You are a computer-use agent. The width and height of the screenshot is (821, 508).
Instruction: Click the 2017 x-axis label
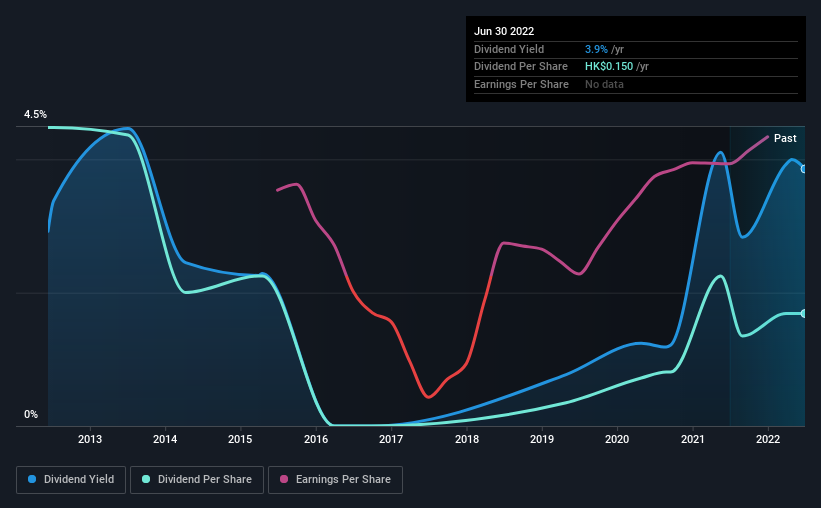click(x=391, y=439)
